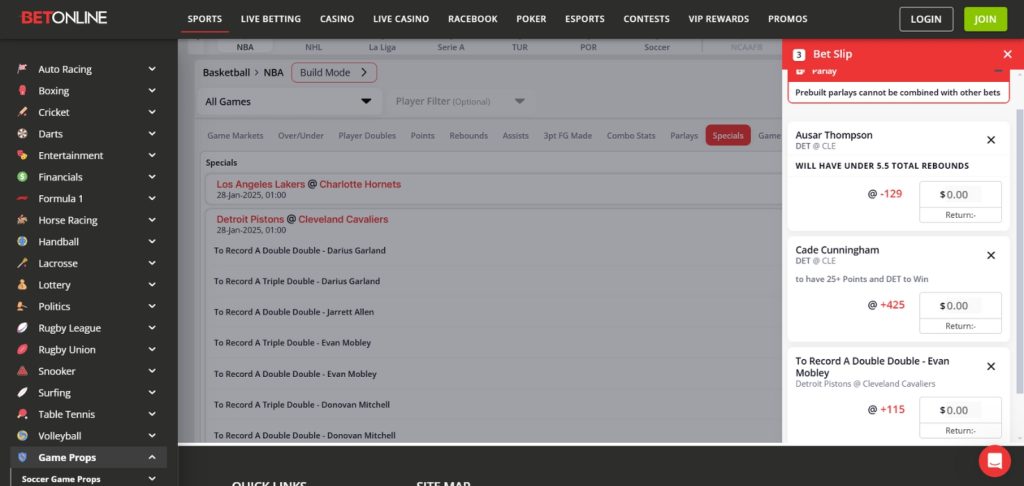Switch to the Game Markets tab
The image size is (1024, 486).
[x=235, y=136]
